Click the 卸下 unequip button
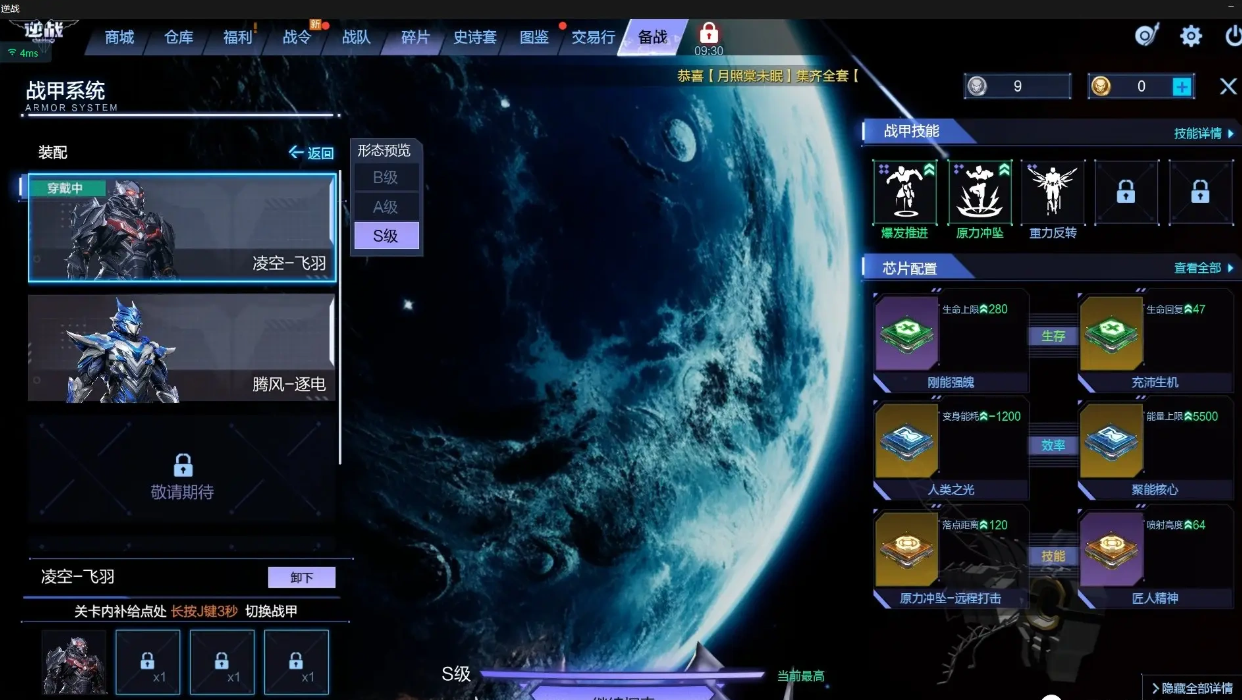The height and width of the screenshot is (700, 1242). coord(302,578)
